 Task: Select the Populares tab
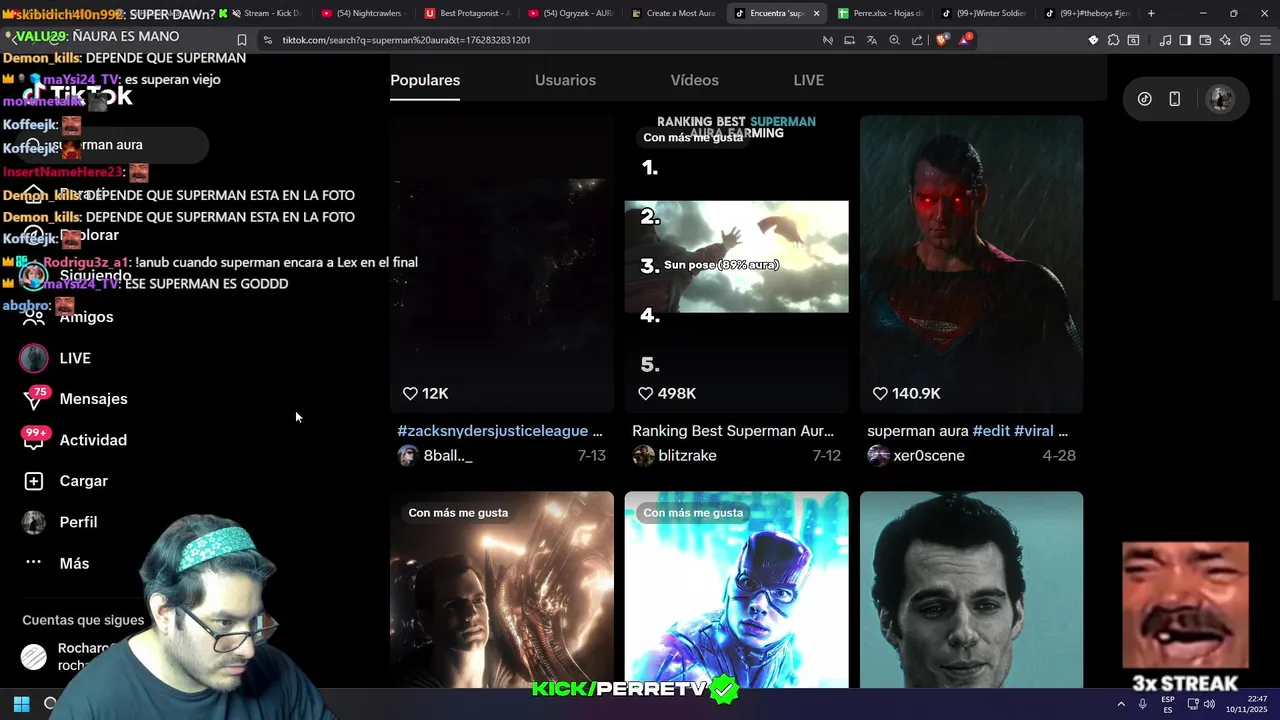(x=425, y=80)
